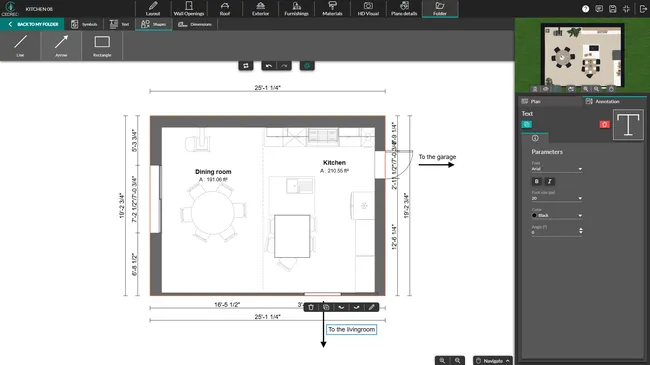Expand the Navigate mode dropdown
This screenshot has height=365, width=650.
pos(493,360)
